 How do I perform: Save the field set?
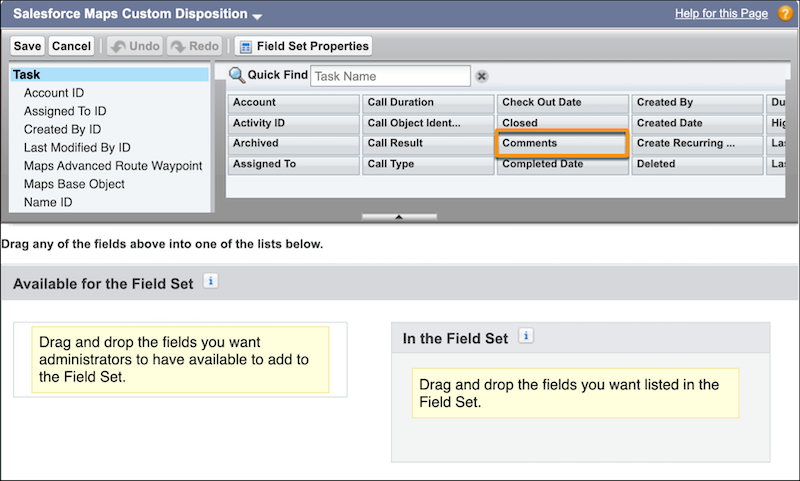tap(28, 46)
